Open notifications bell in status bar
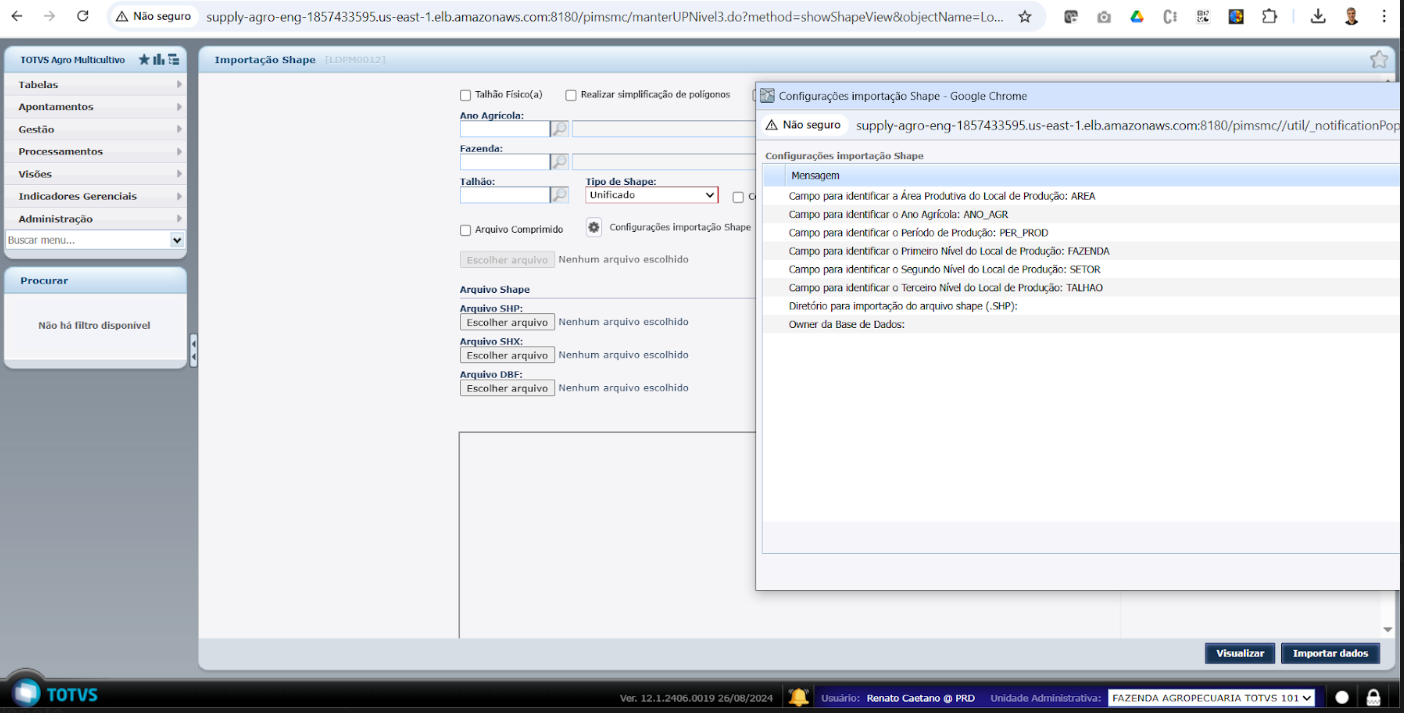This screenshot has width=1404, height=713. (798, 697)
